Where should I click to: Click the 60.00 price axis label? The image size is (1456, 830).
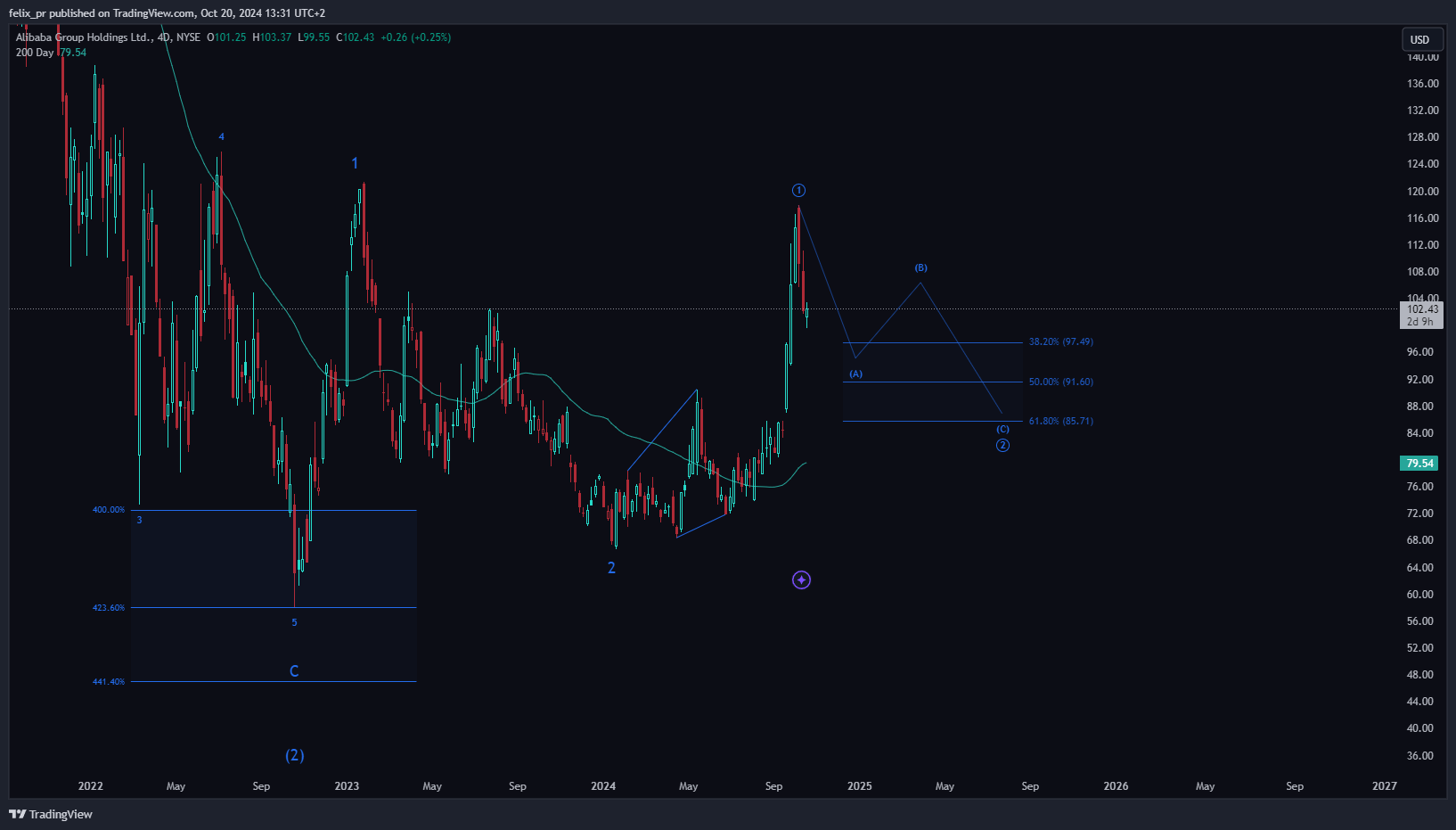[1420, 595]
